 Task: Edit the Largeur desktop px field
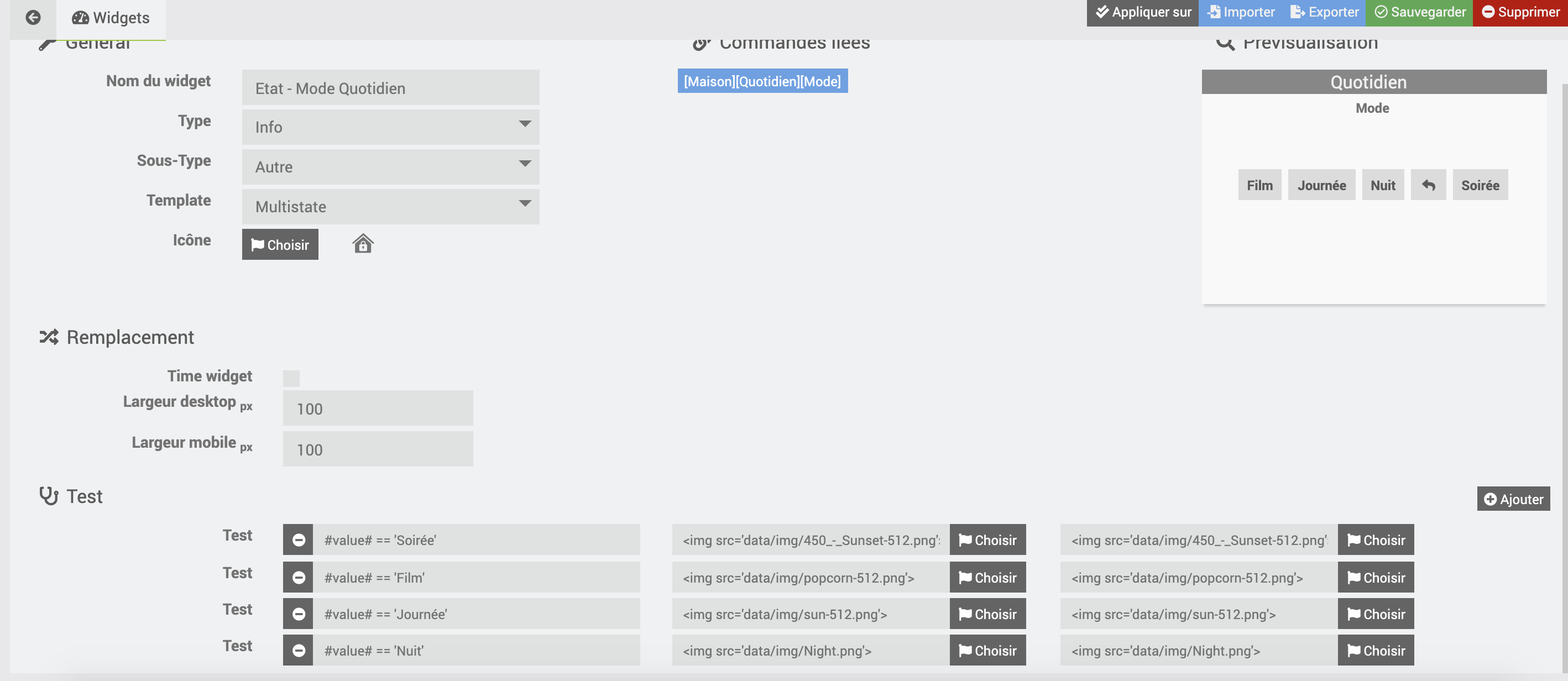click(378, 408)
